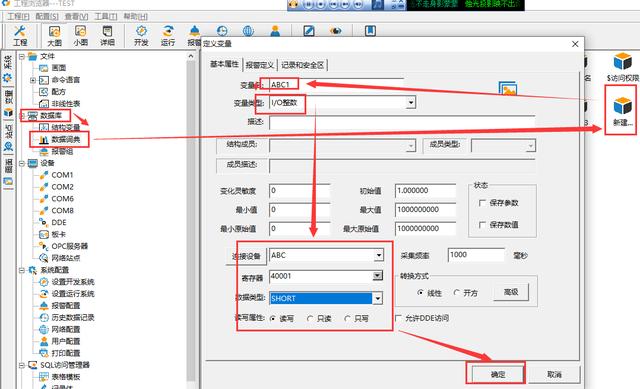
Task: Select the 读写 radio button
Action: coord(273,318)
